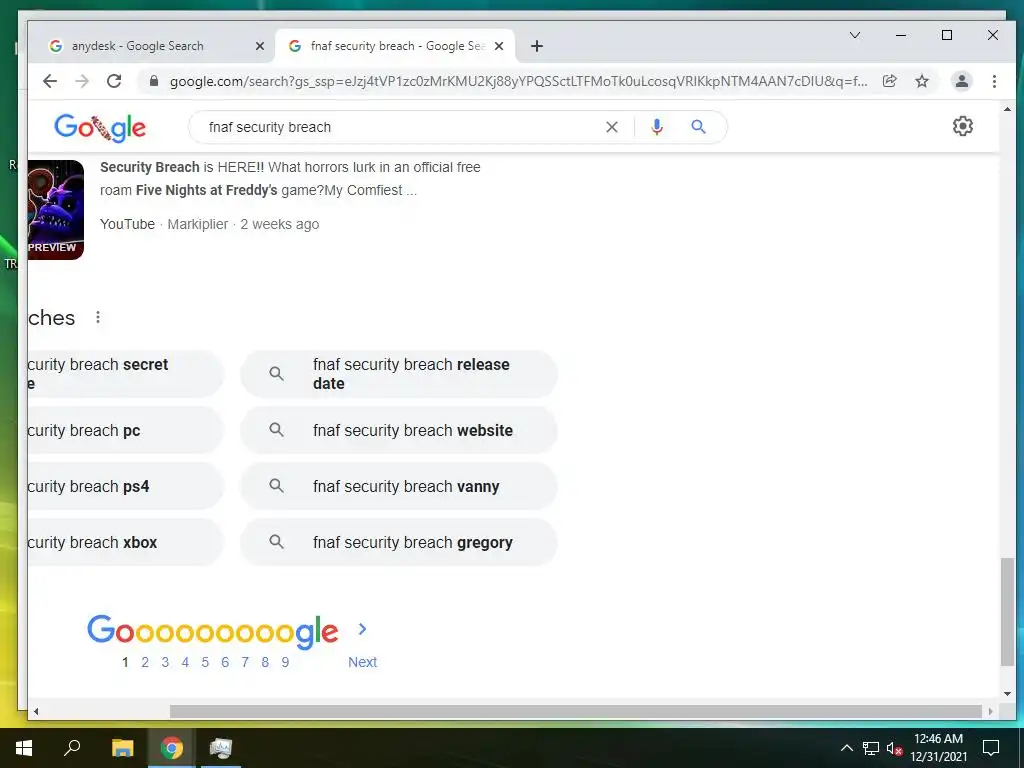Submit search with magnifier icon
Viewport: 1024px width, 768px height.
pos(698,127)
